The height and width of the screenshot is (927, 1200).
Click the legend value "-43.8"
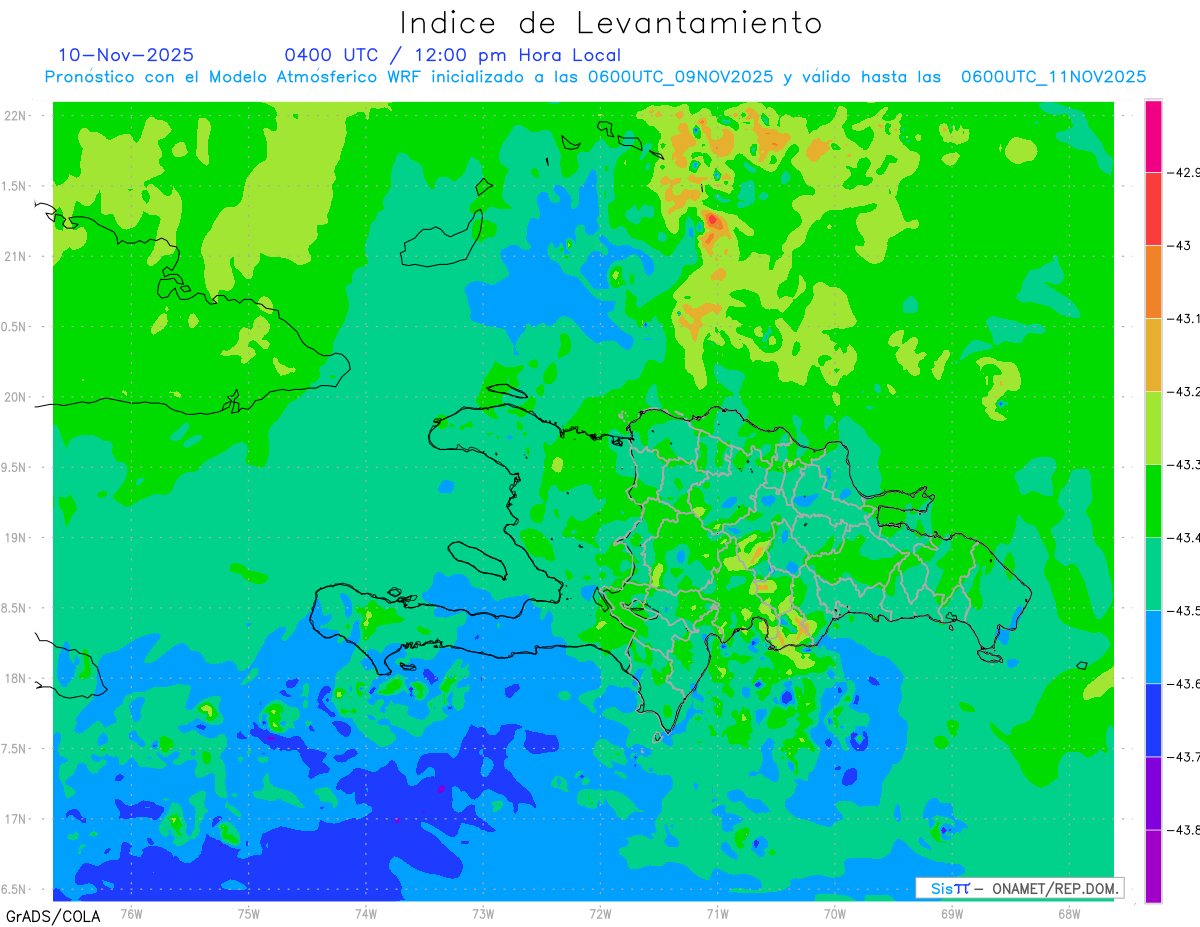point(1184,830)
